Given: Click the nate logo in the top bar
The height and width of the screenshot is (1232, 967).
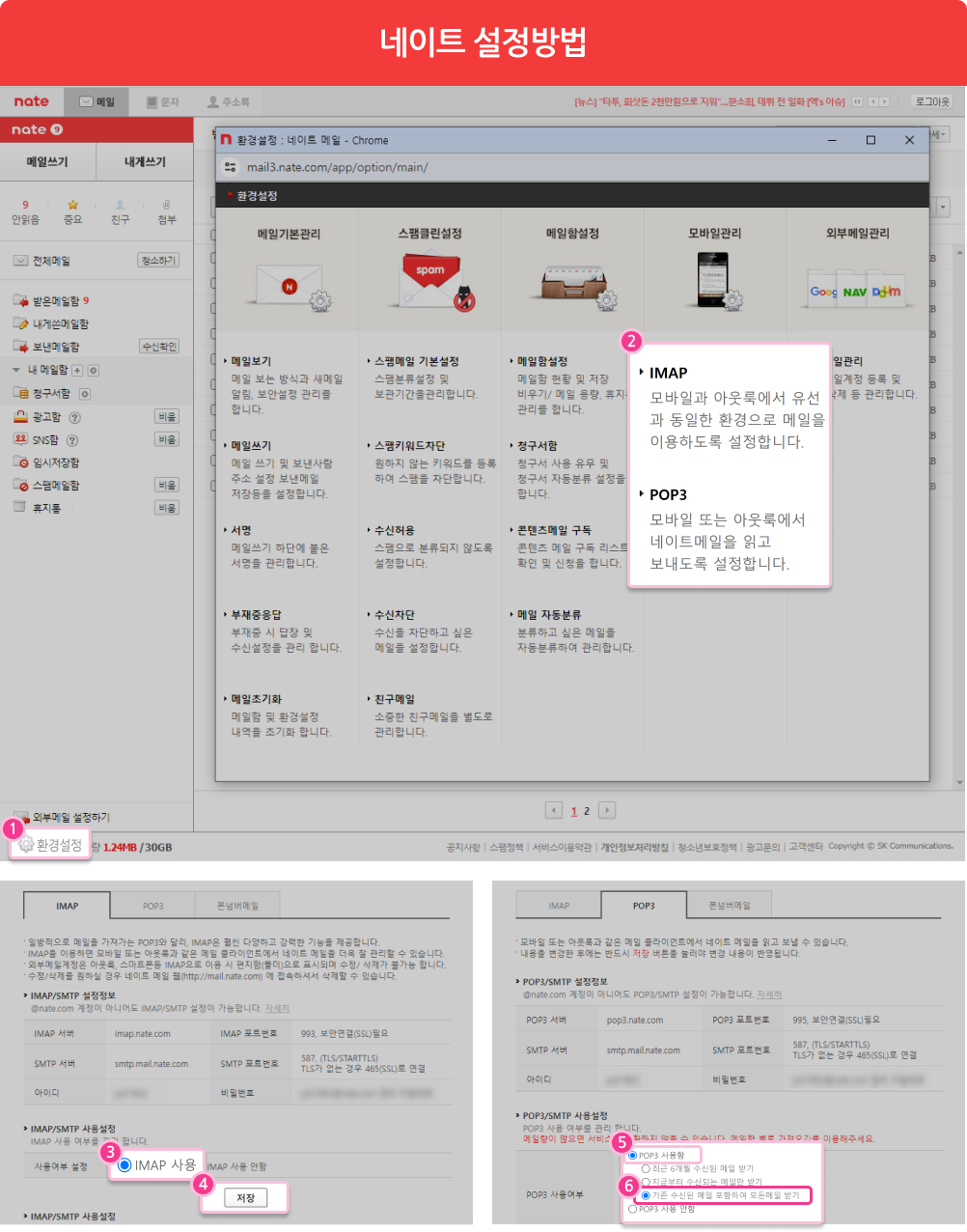Looking at the screenshot, I should point(31,101).
